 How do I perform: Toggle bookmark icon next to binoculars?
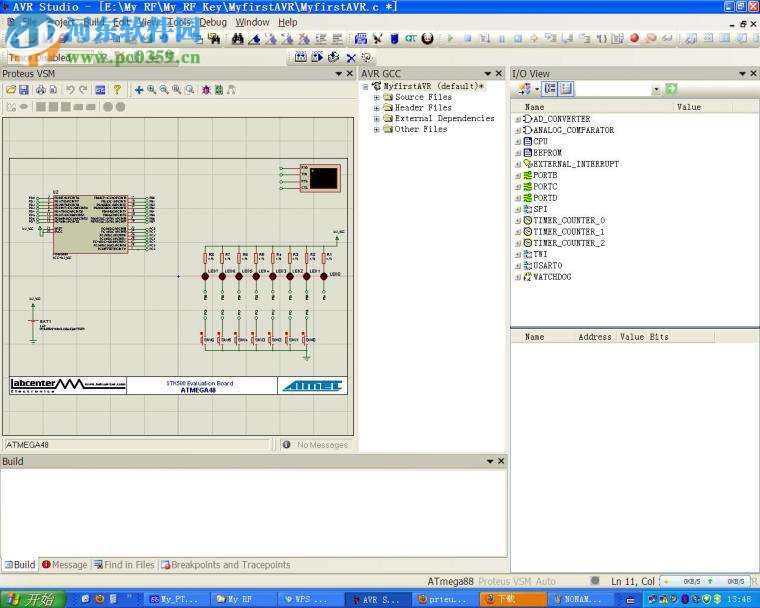point(254,38)
